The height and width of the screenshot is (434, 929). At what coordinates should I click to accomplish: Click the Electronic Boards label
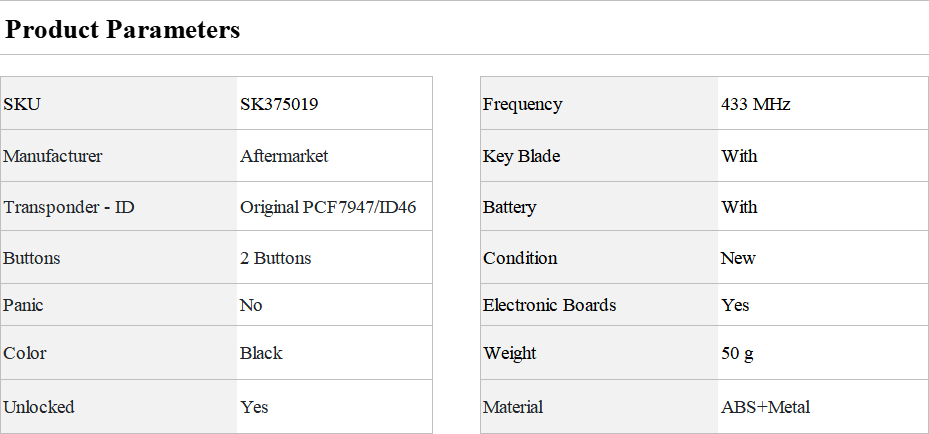pos(549,305)
